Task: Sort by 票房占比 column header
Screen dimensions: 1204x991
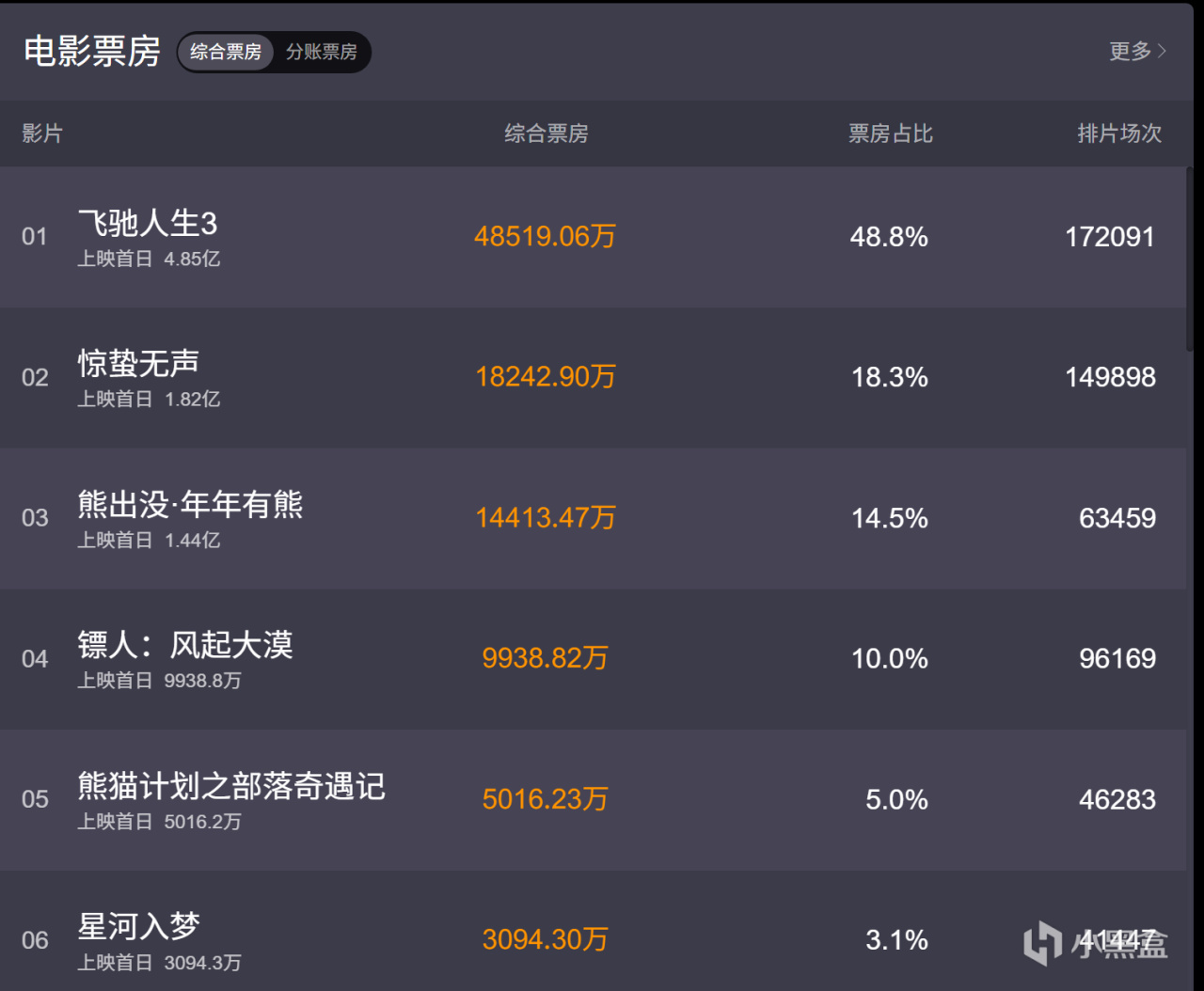Action: [x=890, y=134]
